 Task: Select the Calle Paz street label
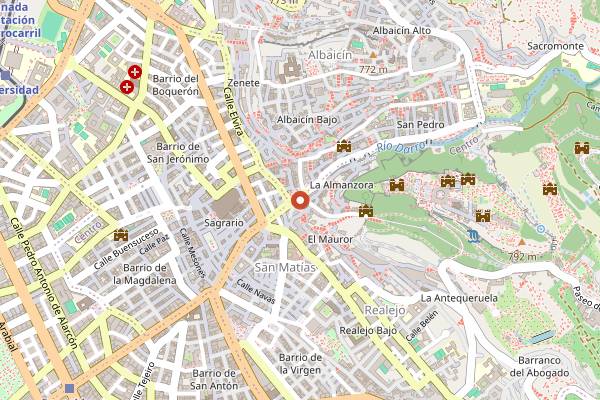pos(154,245)
